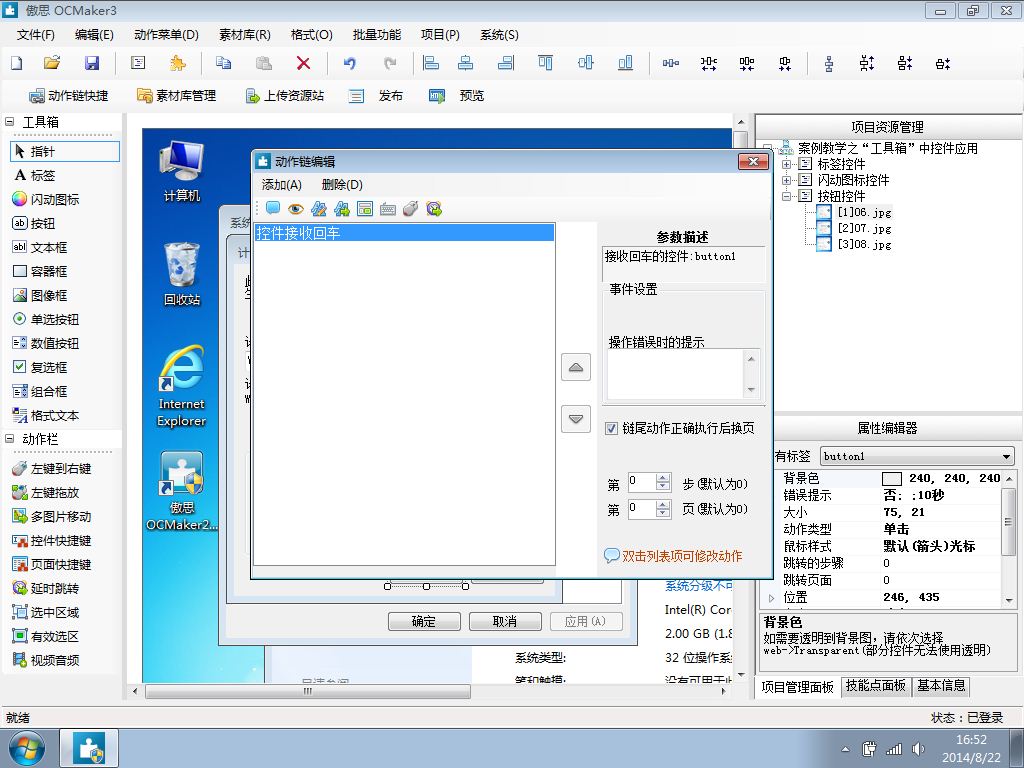Click the clock icon in action chain toolbar
The image size is (1024, 768).
pos(434,208)
